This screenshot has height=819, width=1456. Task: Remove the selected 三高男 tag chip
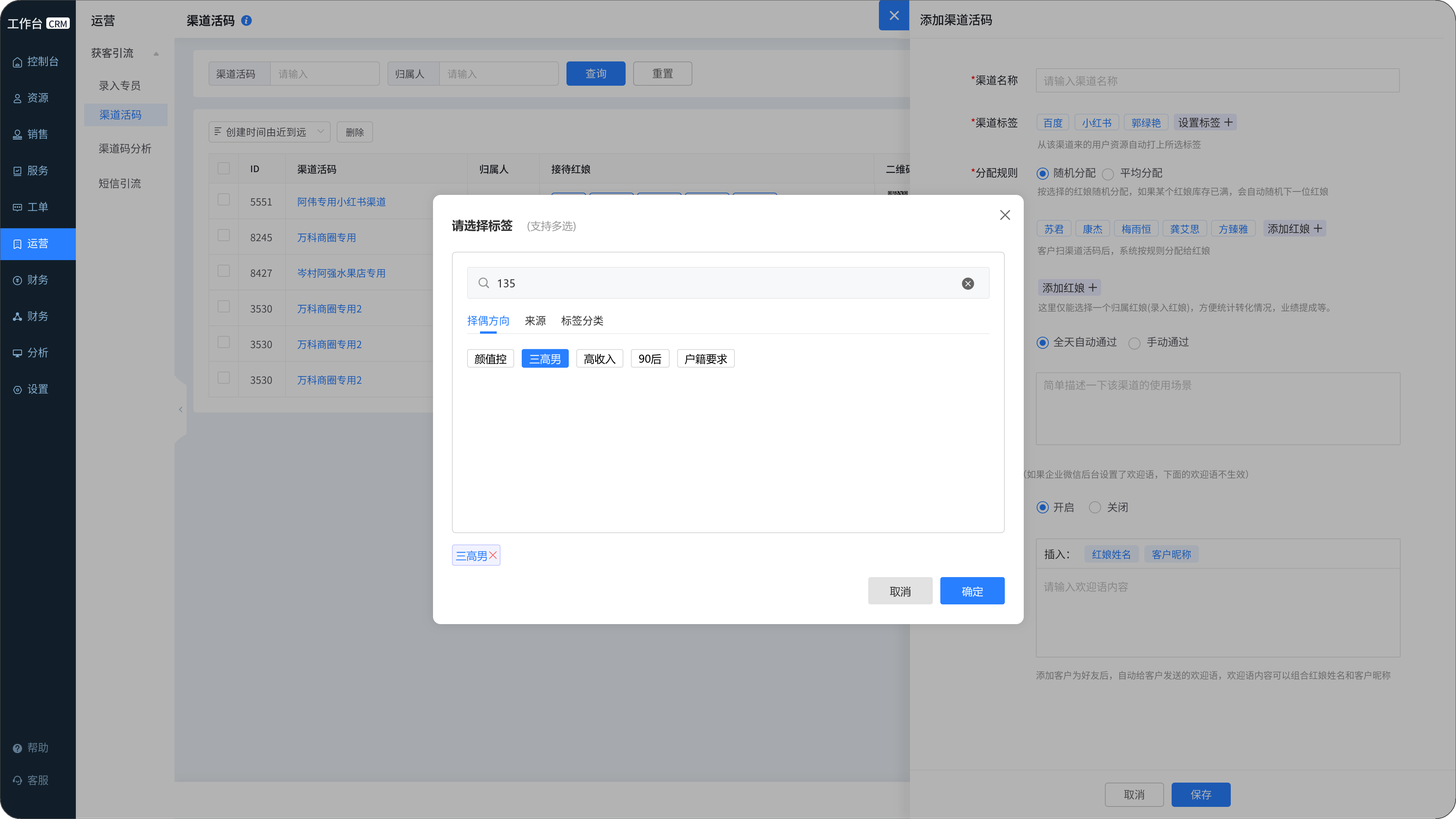pyautogui.click(x=493, y=555)
